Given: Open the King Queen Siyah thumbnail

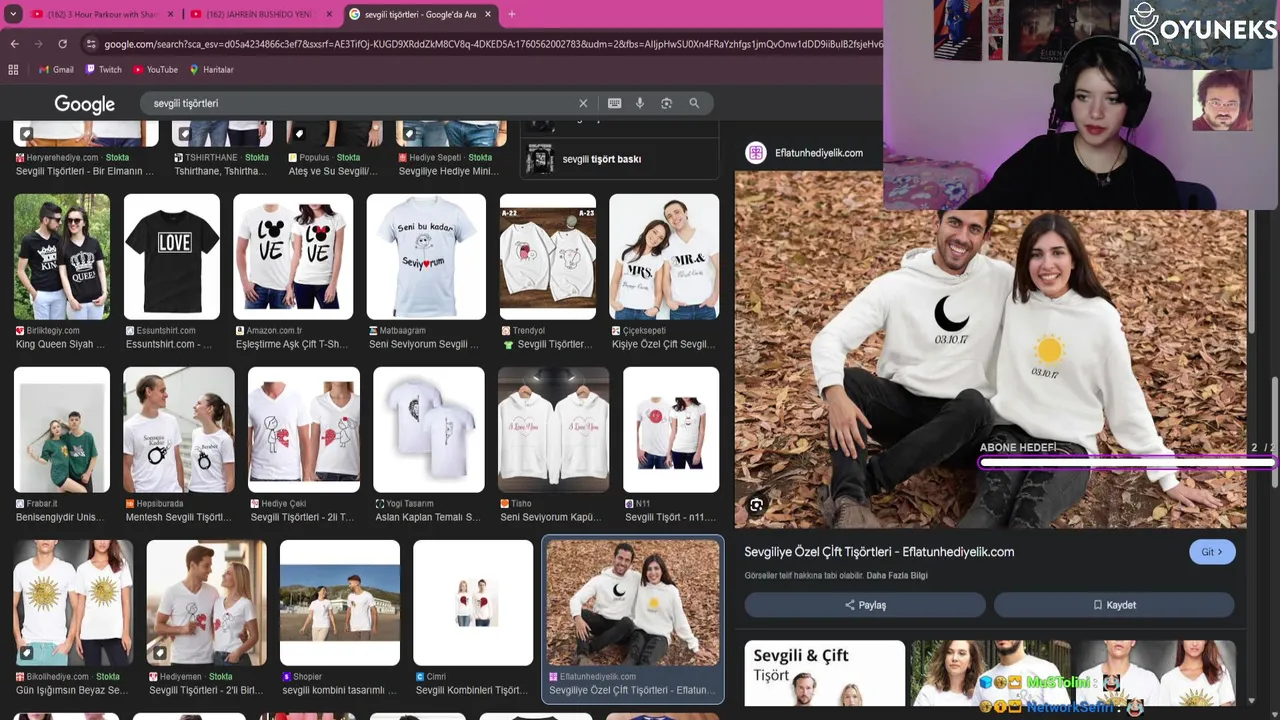Looking at the screenshot, I should 62,257.
